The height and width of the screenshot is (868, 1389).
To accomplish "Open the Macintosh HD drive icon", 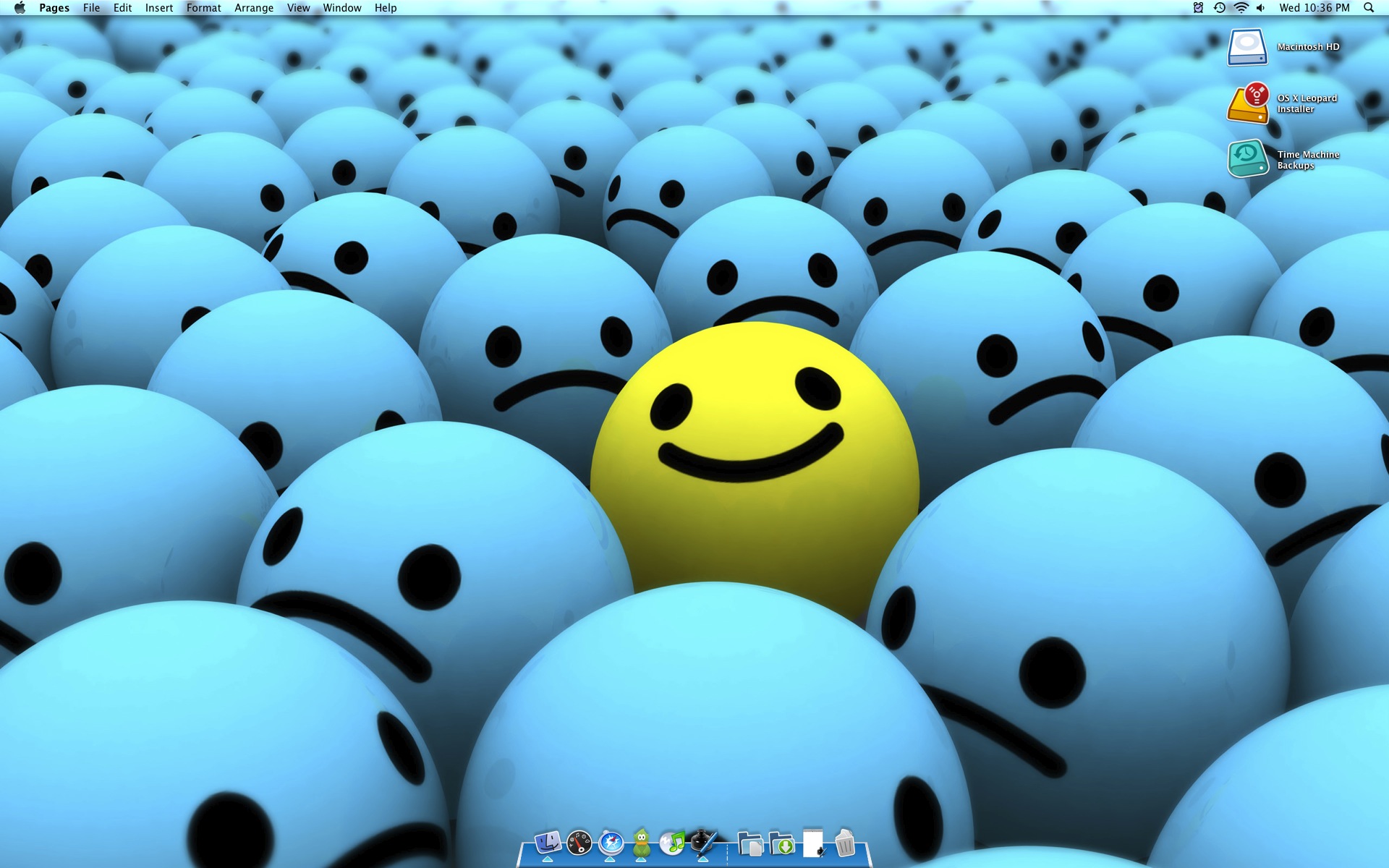I will point(1247,47).
